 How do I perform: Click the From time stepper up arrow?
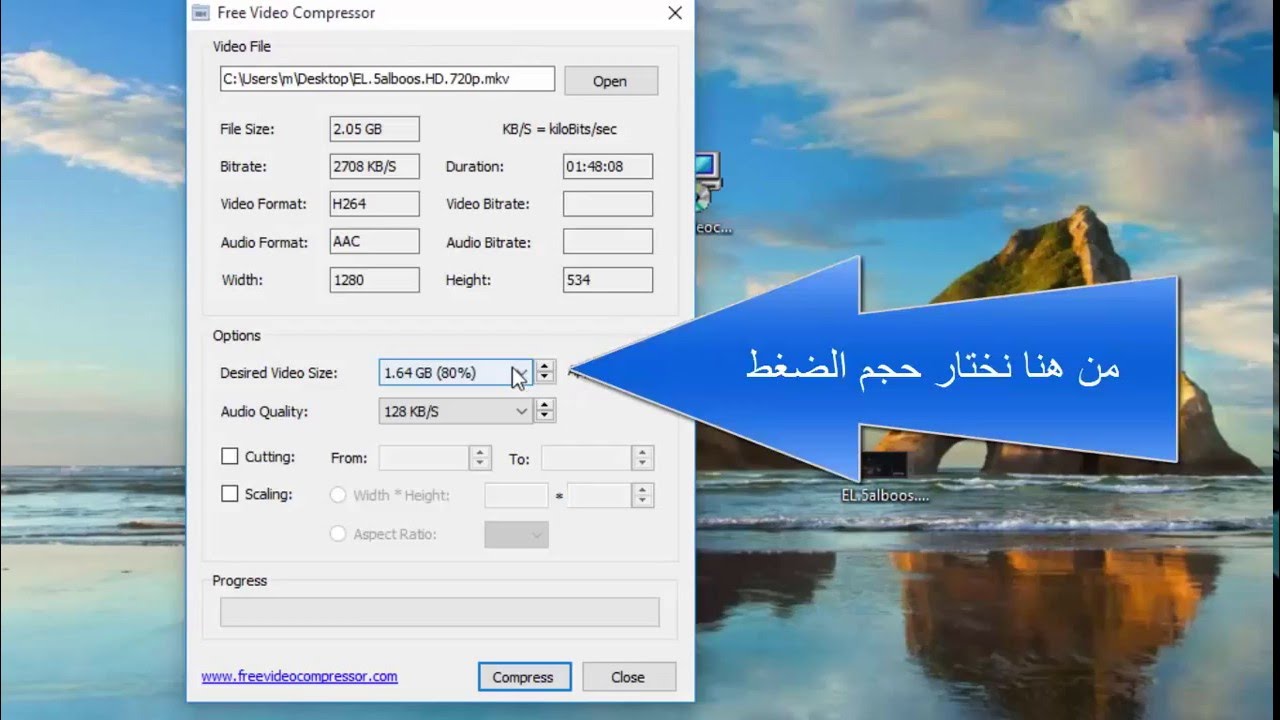click(481, 451)
